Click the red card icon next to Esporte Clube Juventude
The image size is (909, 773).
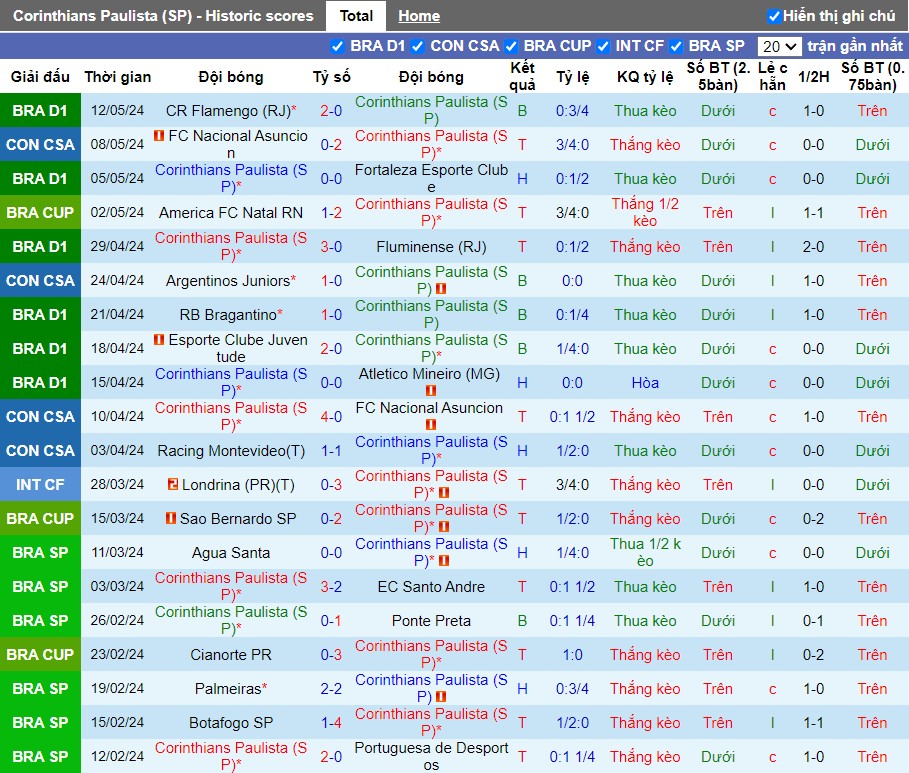(159, 340)
